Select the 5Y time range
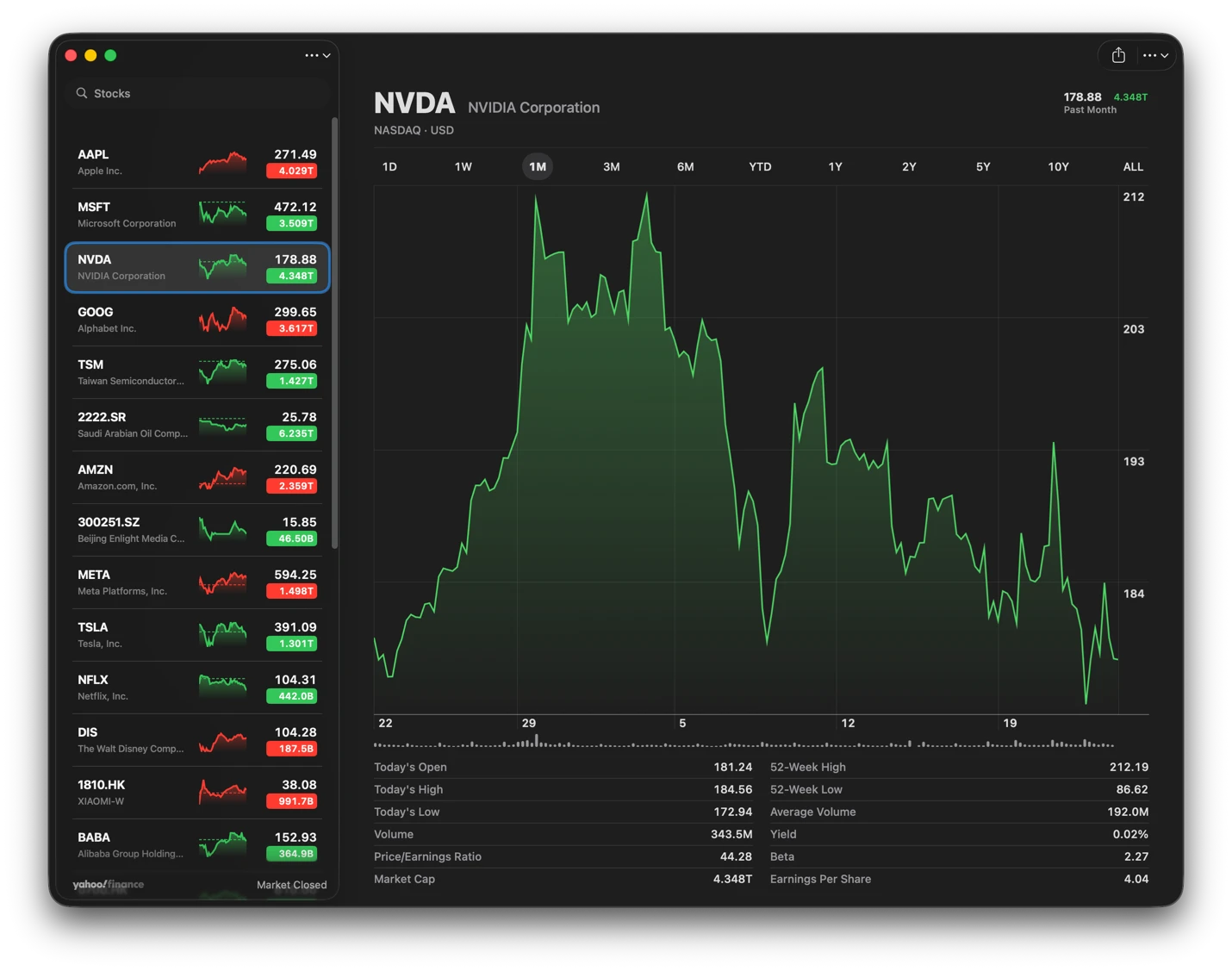 (983, 167)
